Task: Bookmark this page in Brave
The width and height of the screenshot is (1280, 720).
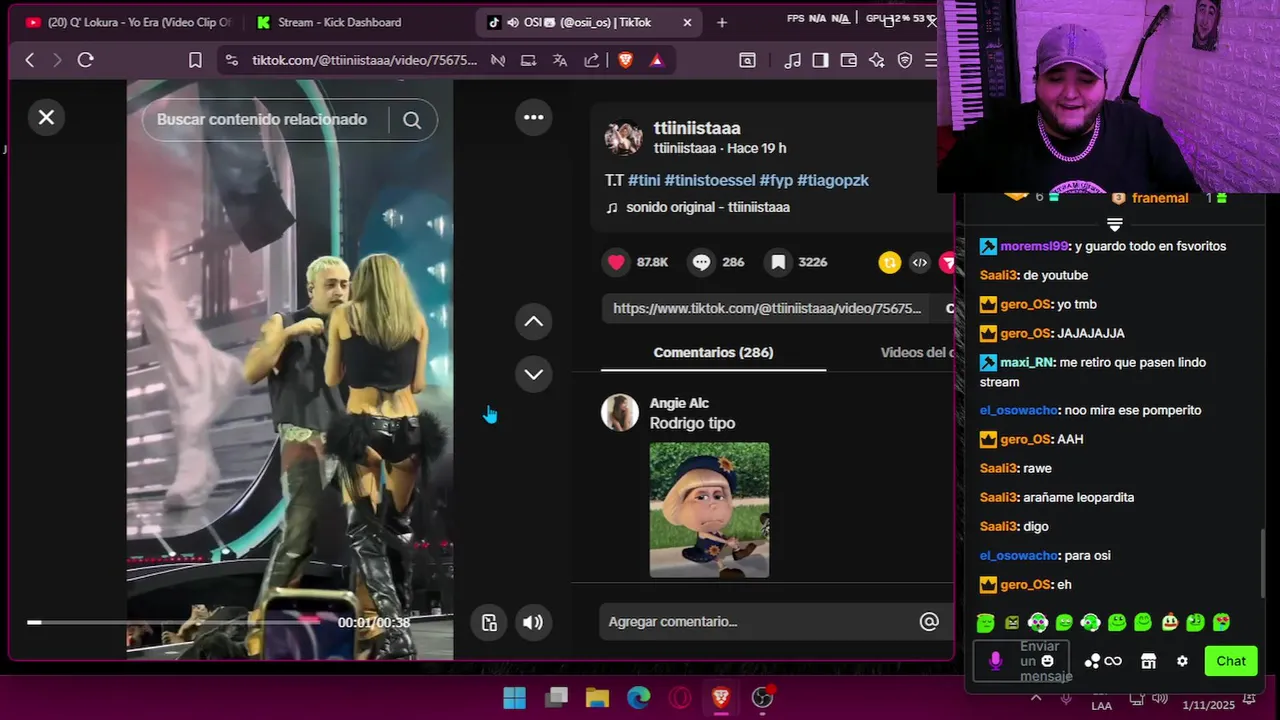Action: coord(195,60)
